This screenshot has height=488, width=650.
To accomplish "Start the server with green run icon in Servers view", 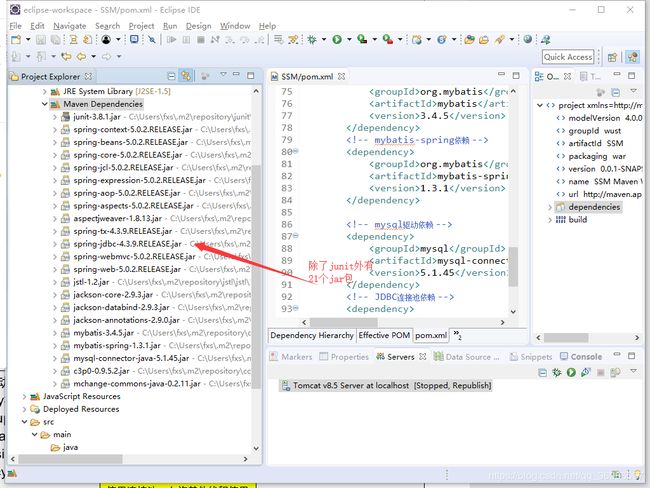I will click(x=571, y=372).
